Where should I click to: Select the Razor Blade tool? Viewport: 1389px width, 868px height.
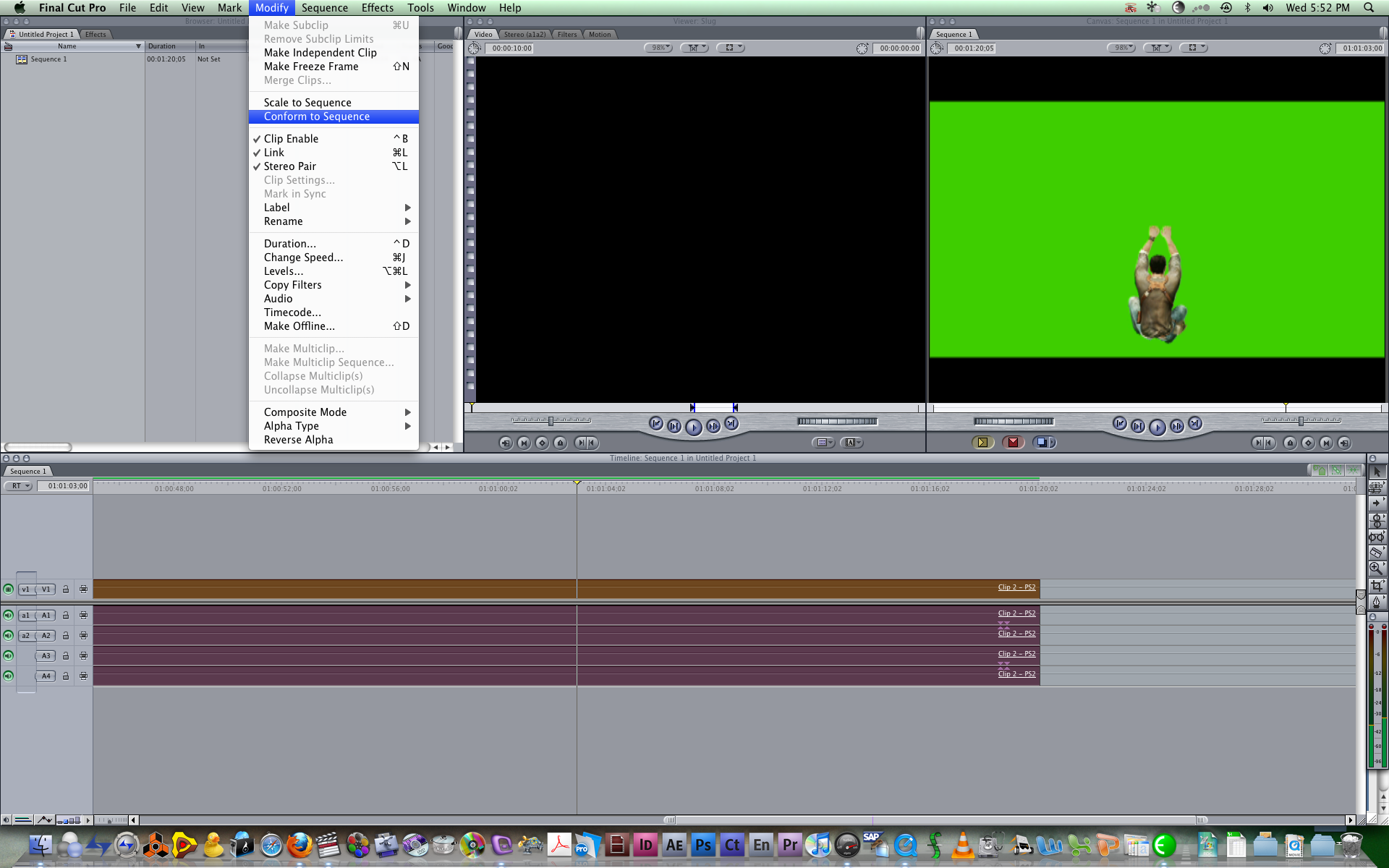coord(1376,553)
